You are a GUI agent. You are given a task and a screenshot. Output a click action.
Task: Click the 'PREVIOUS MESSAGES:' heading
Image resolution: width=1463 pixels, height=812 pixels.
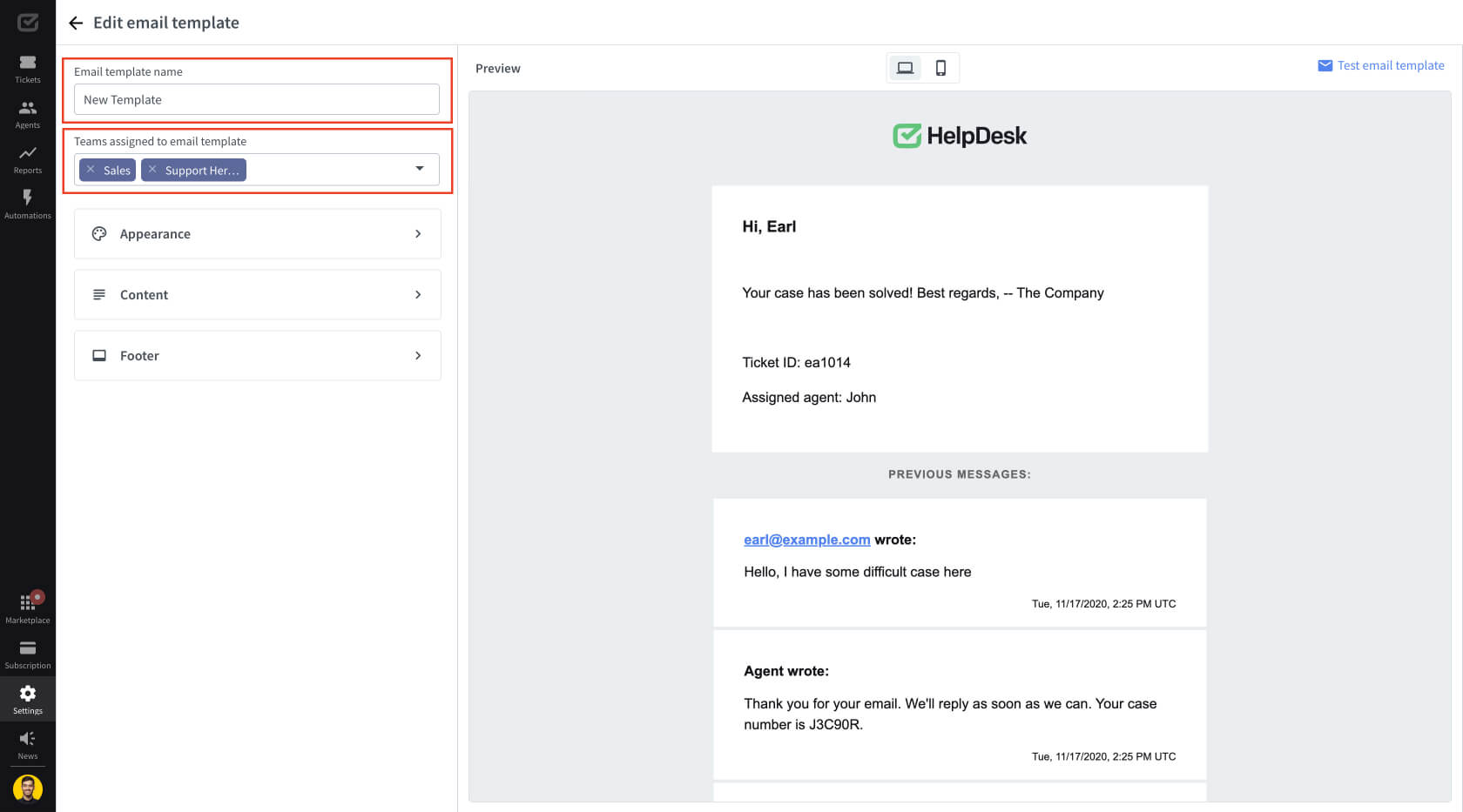960,474
